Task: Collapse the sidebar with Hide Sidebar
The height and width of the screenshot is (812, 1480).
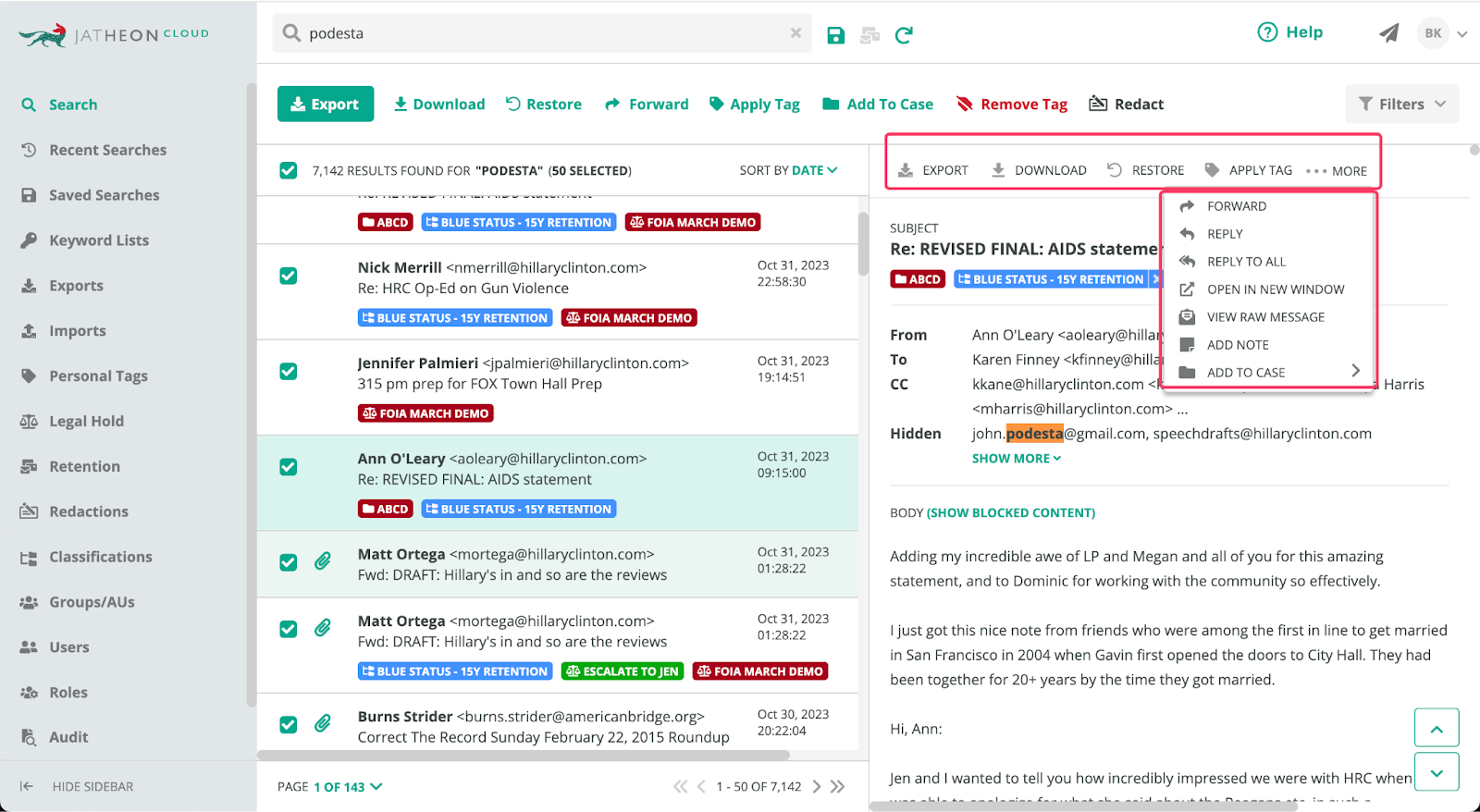Action: tap(77, 786)
